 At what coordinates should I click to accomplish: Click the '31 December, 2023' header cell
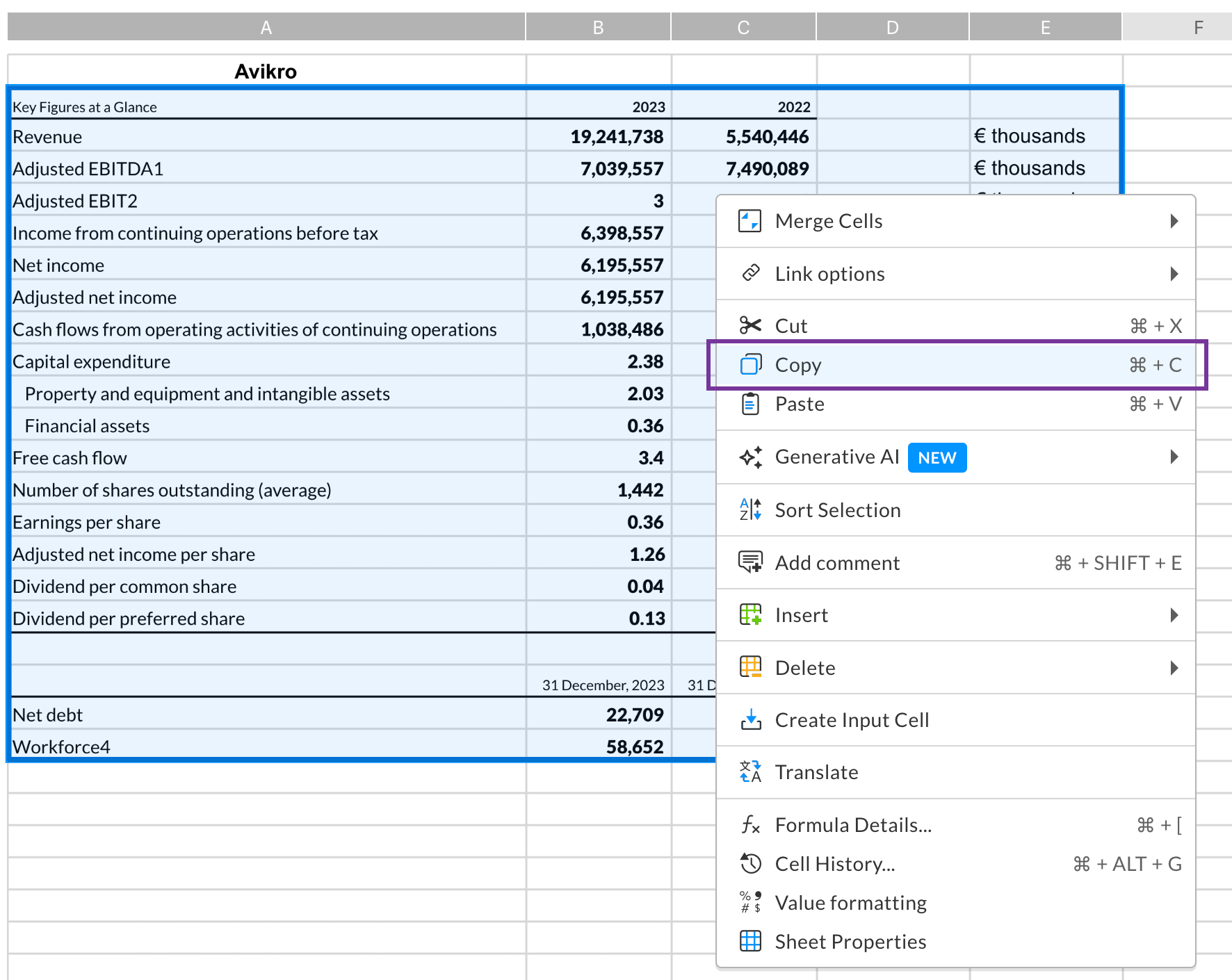599,682
